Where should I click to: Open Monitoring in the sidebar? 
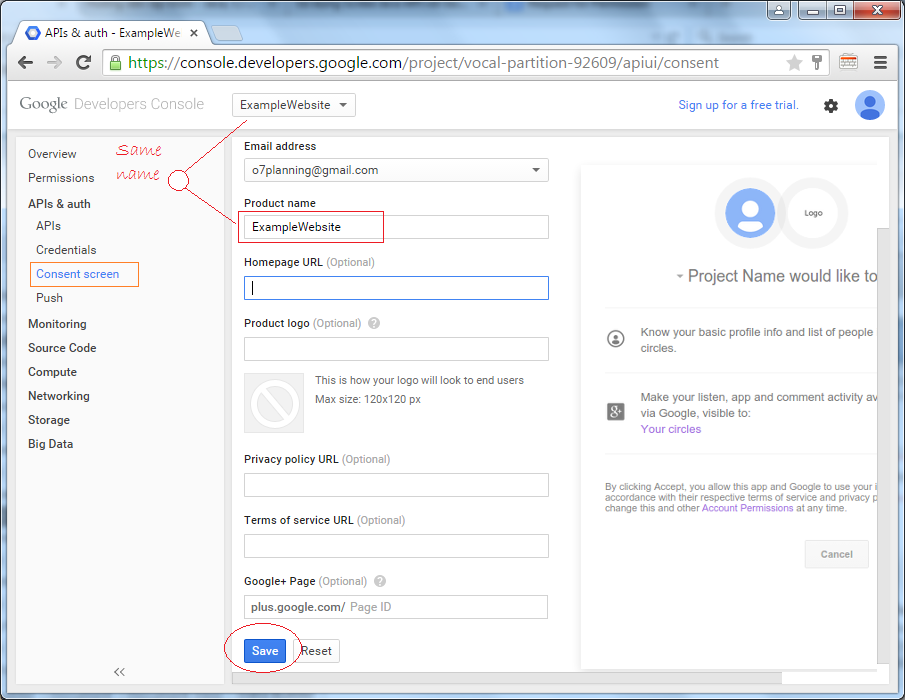click(x=57, y=324)
